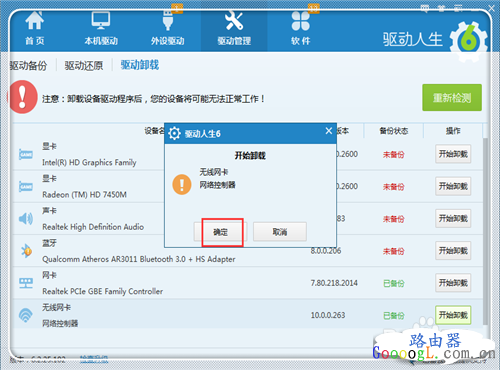500x370 pixels.
Task: Open the 本机驱动 monitor icon
Action: coord(101,21)
